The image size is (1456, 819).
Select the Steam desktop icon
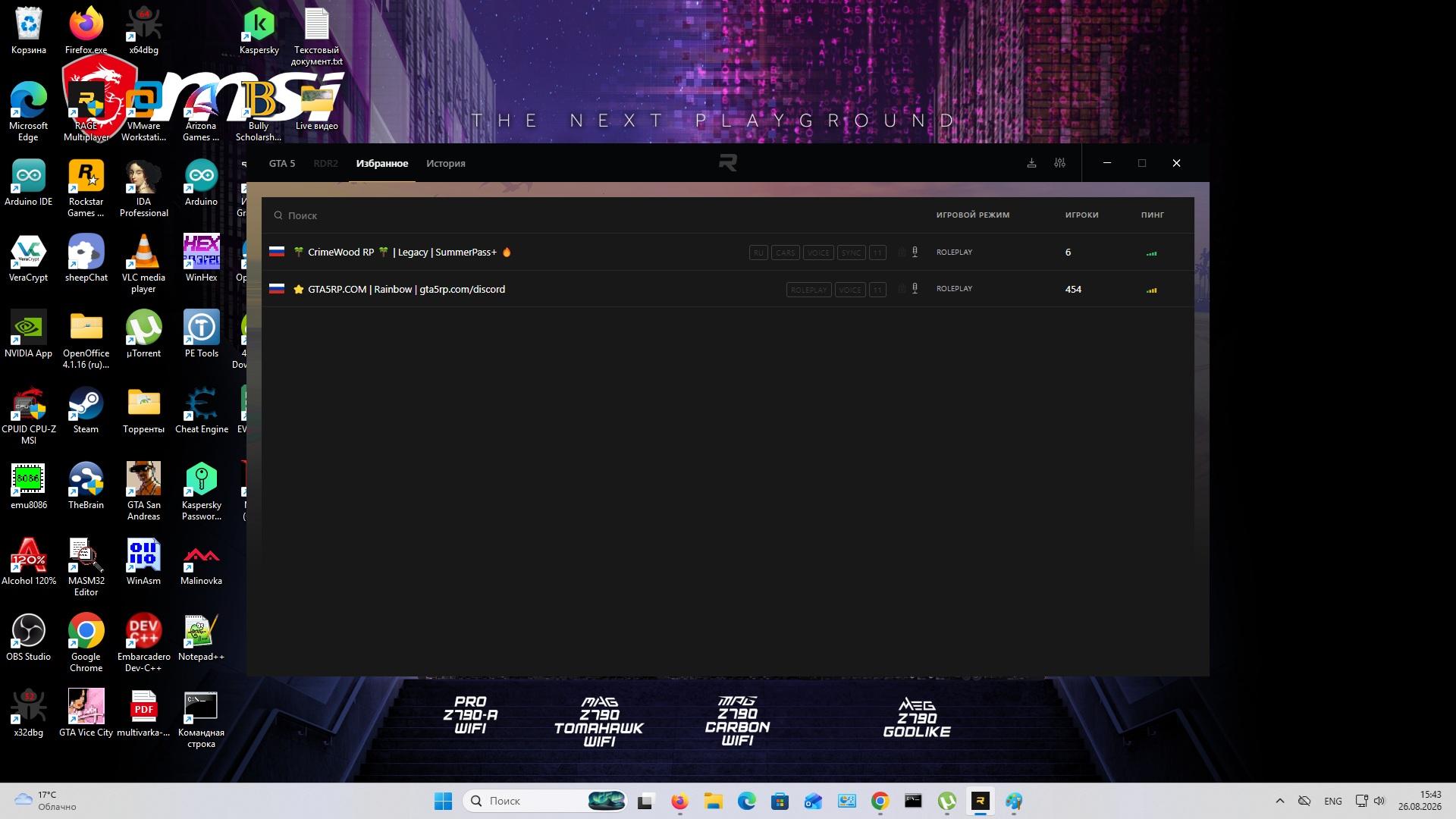86,411
